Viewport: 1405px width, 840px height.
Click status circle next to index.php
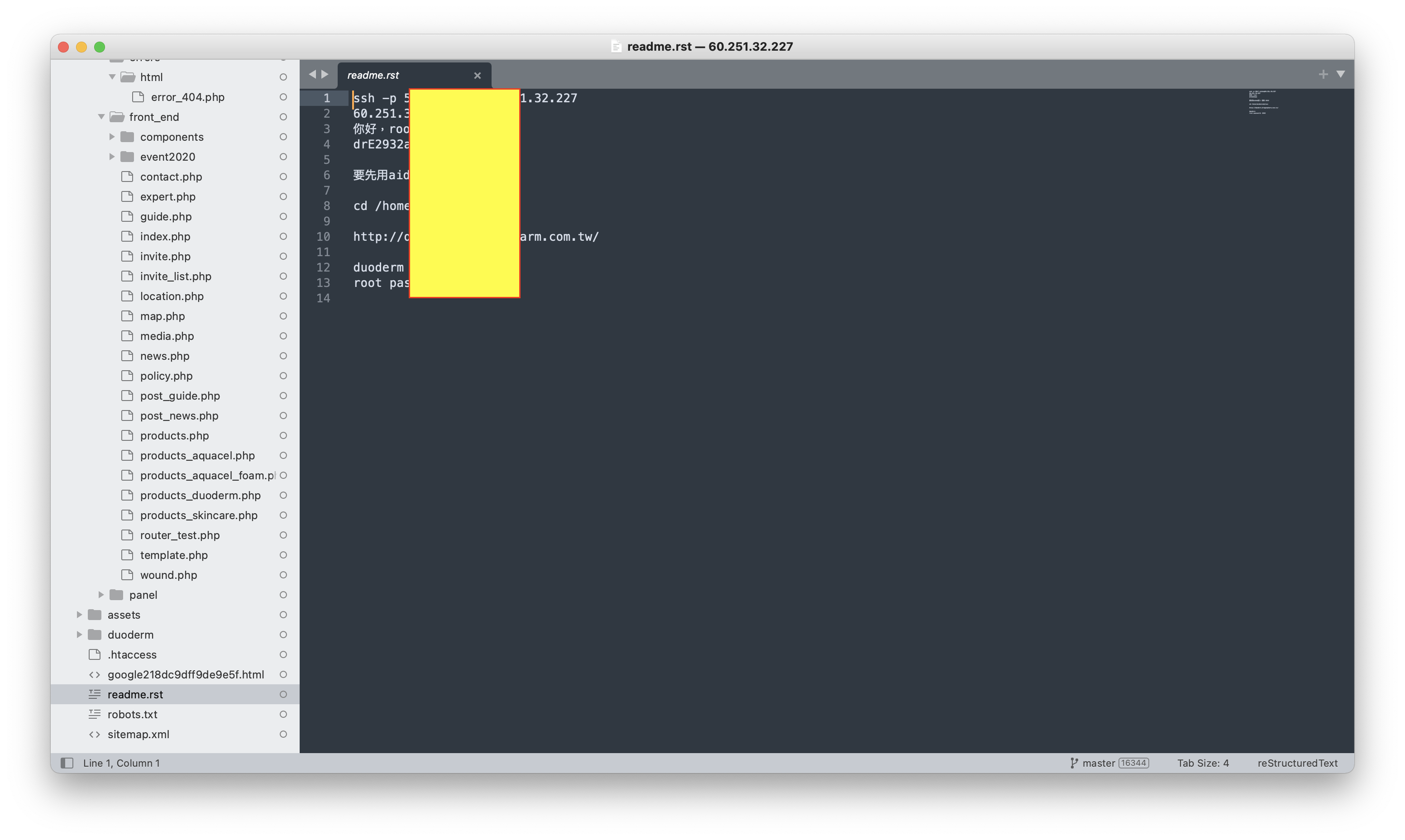coord(283,236)
